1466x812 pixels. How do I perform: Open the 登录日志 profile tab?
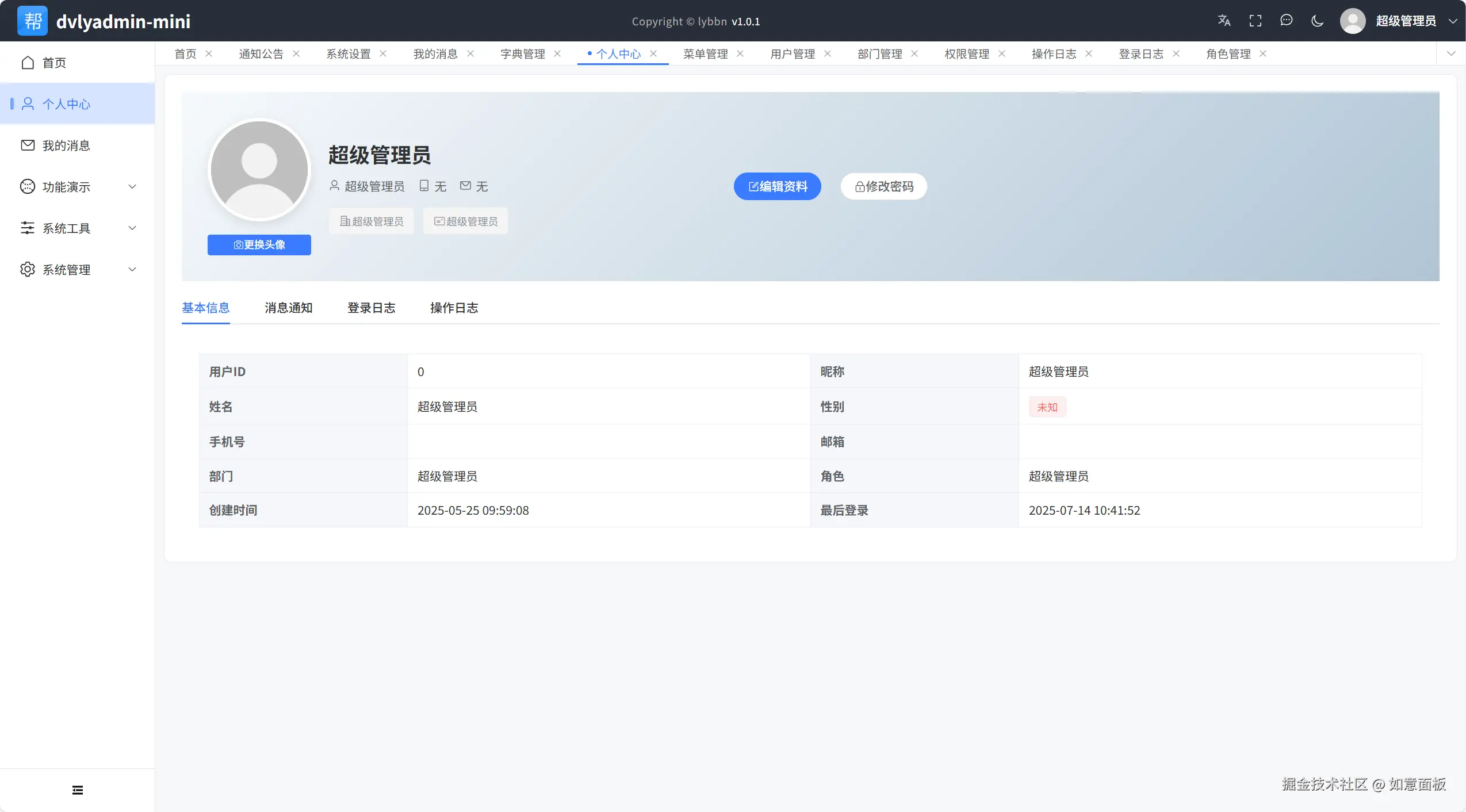[x=371, y=308]
